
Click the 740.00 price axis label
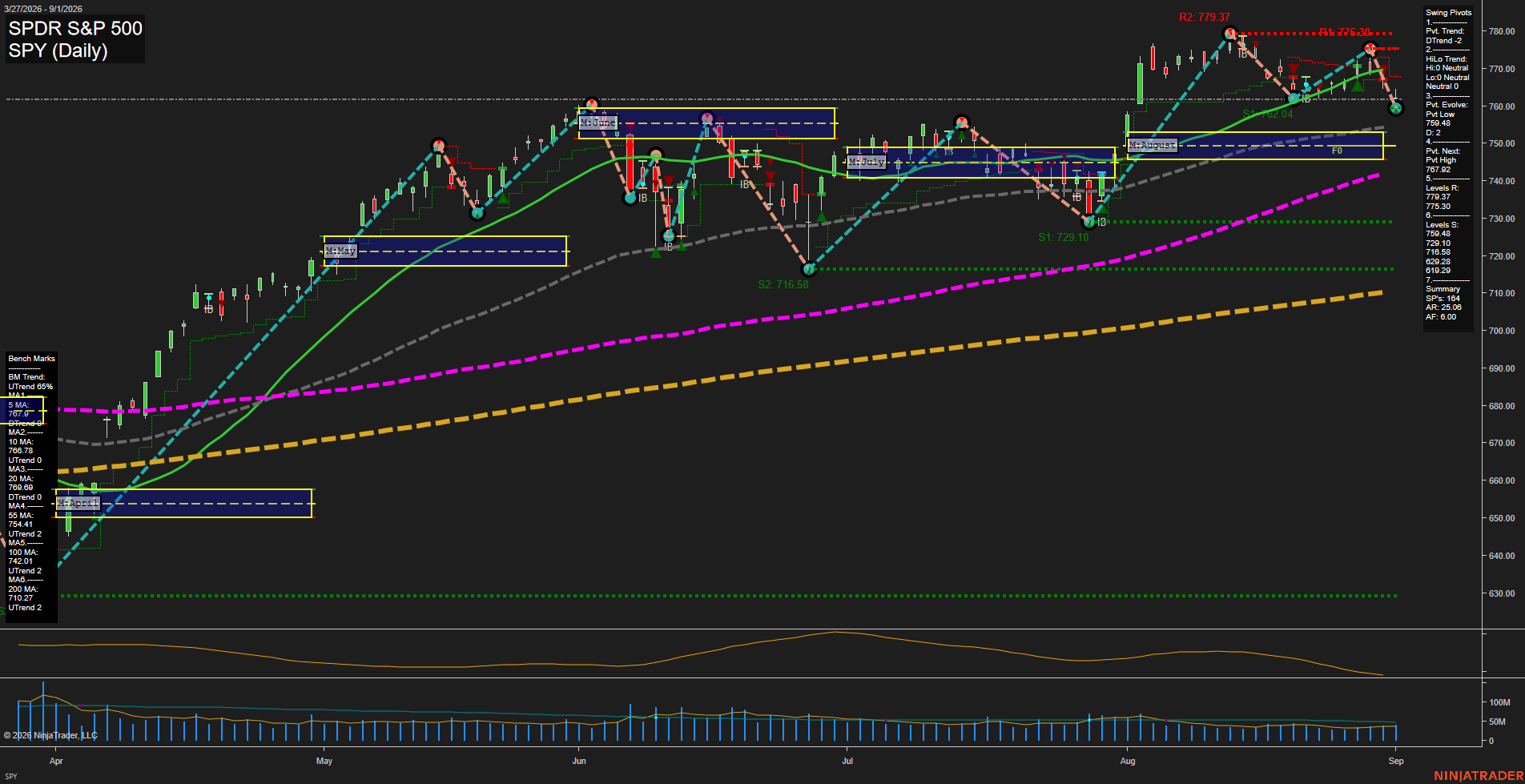point(1501,182)
